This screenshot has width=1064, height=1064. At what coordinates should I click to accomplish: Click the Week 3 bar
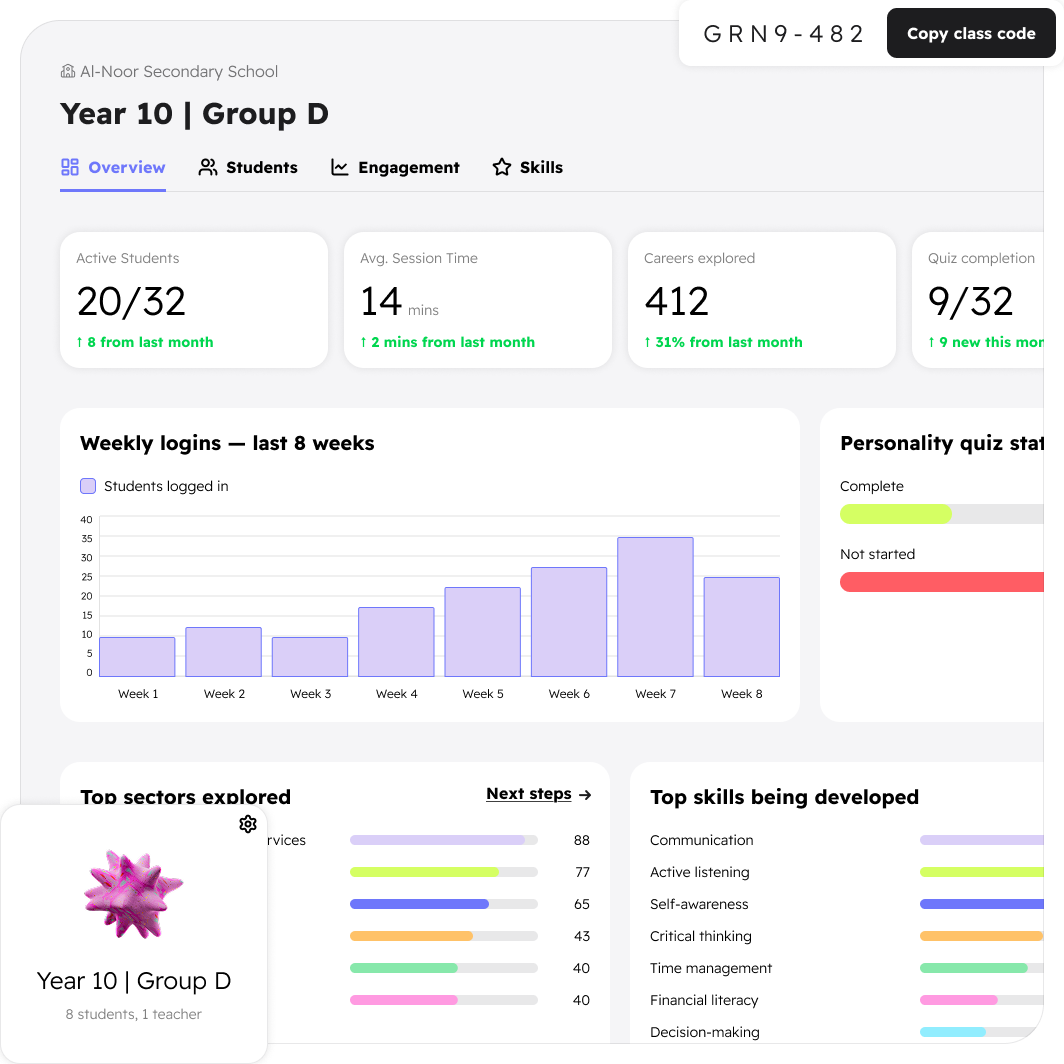point(310,657)
